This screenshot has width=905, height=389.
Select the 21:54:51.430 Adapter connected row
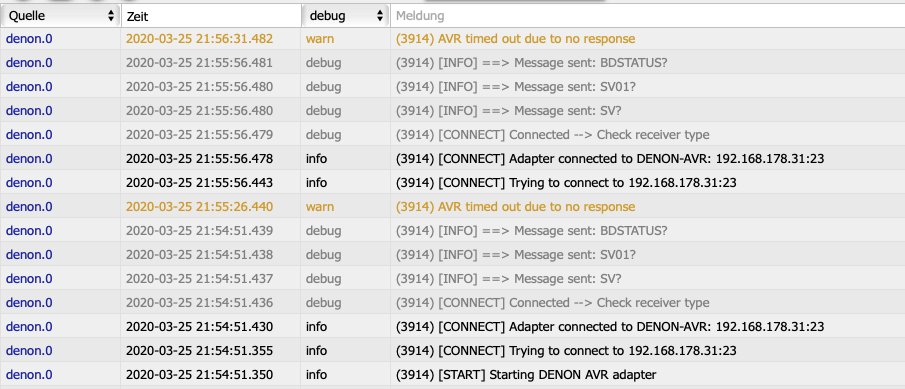[452, 327]
